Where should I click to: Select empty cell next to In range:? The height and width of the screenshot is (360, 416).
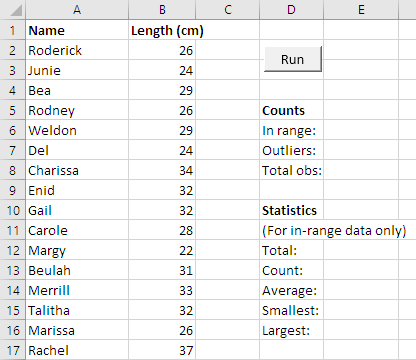pos(361,130)
